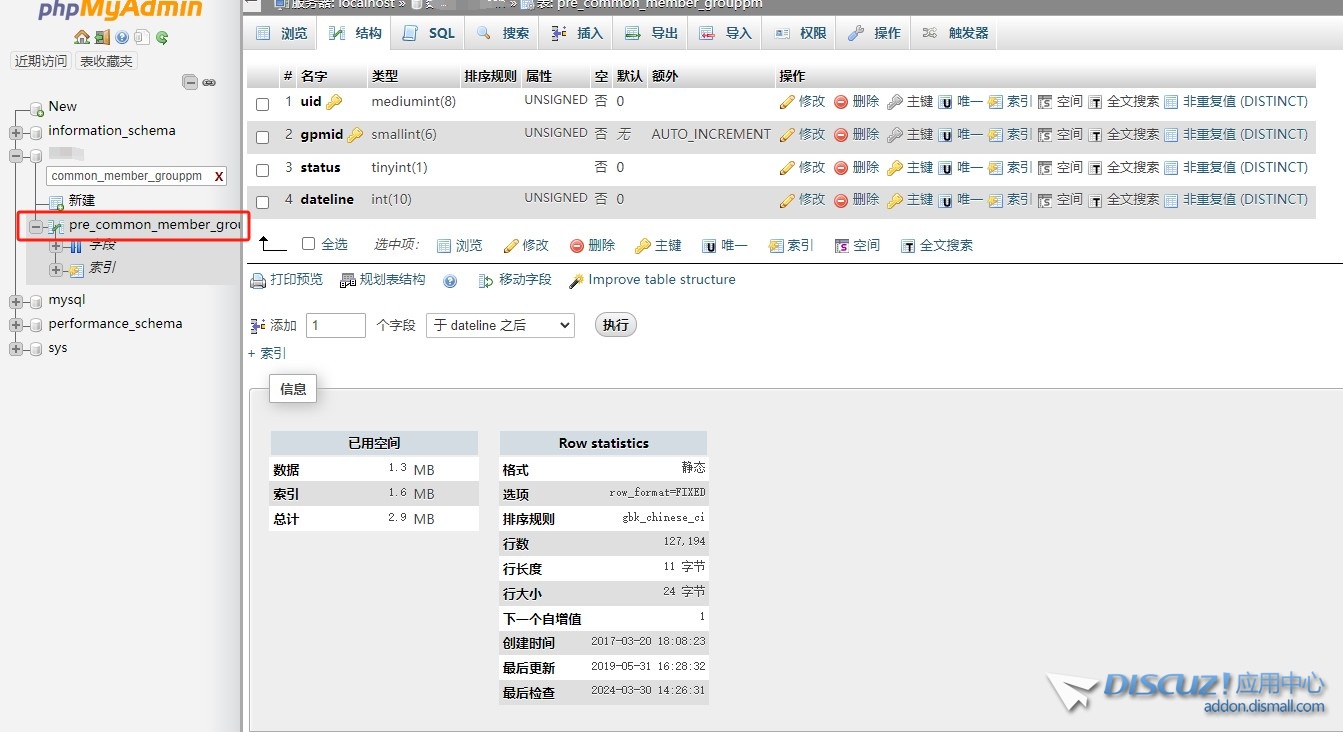Click the 表收藏夹 button
The width and height of the screenshot is (1343, 732).
coord(106,61)
